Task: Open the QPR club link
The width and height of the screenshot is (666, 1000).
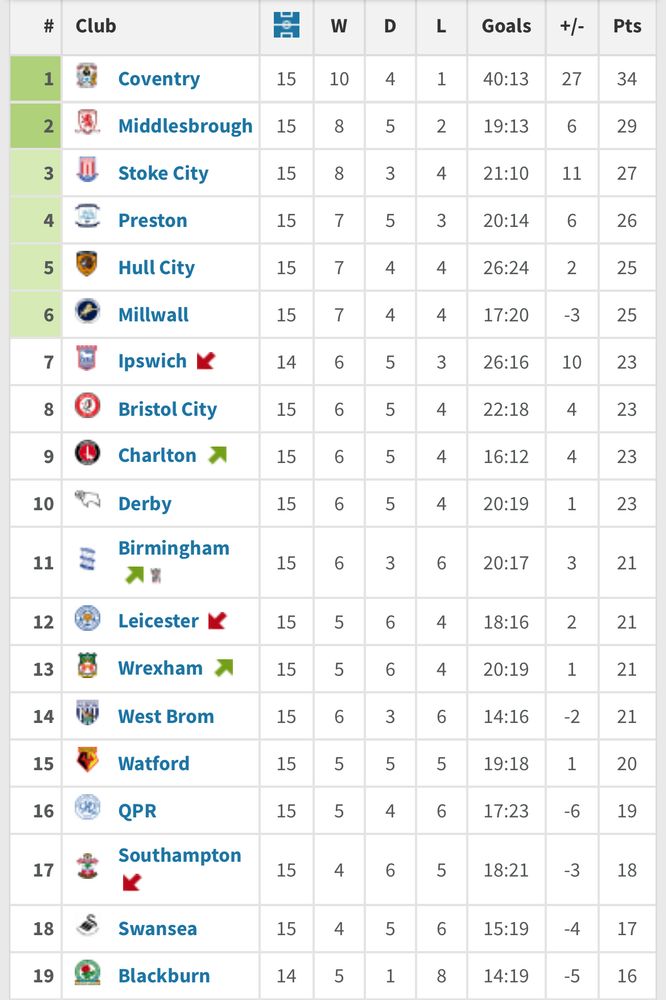Action: pos(137,811)
